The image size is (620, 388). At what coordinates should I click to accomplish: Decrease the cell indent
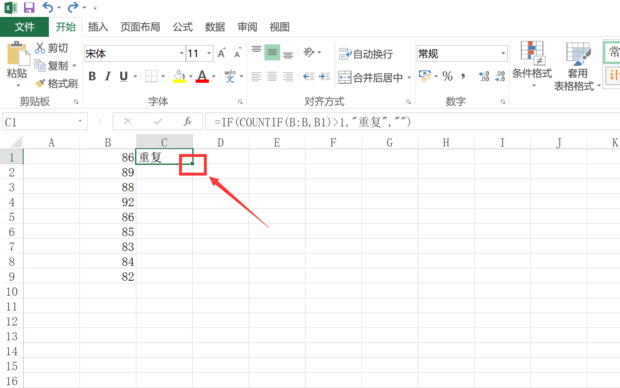[x=308, y=76]
